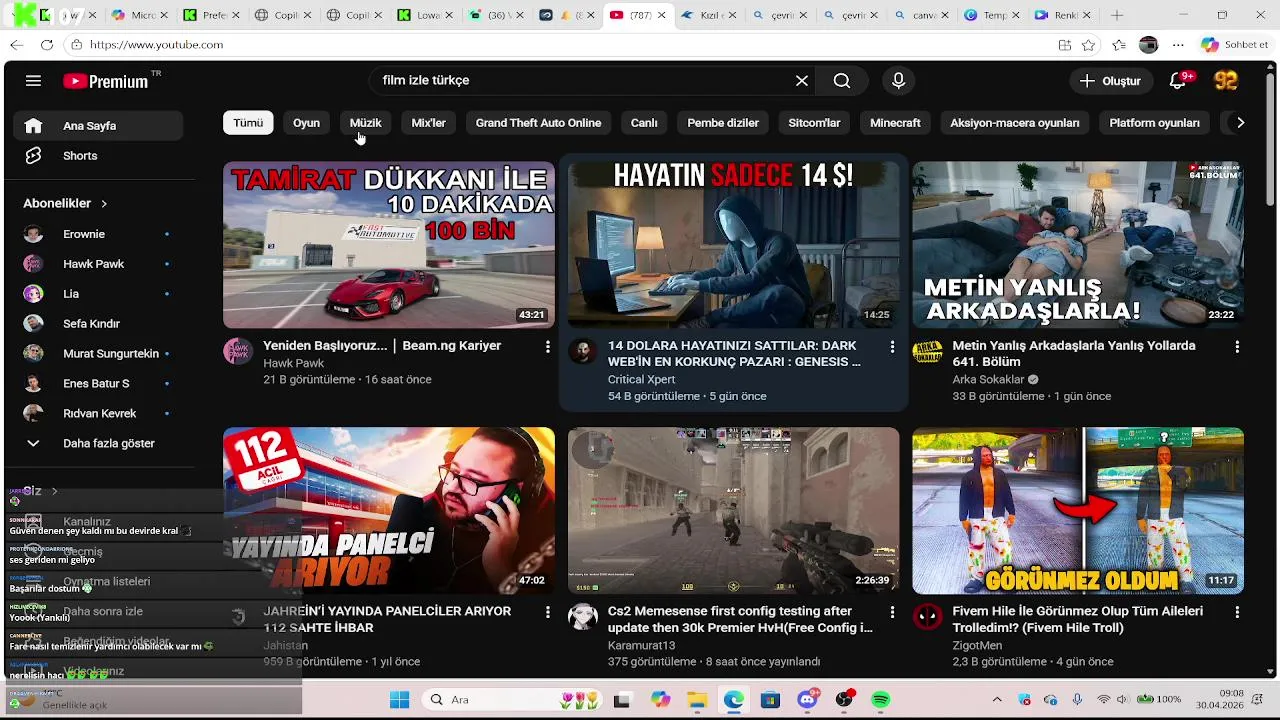
Task: Start voice search with the microphone
Action: 898,81
